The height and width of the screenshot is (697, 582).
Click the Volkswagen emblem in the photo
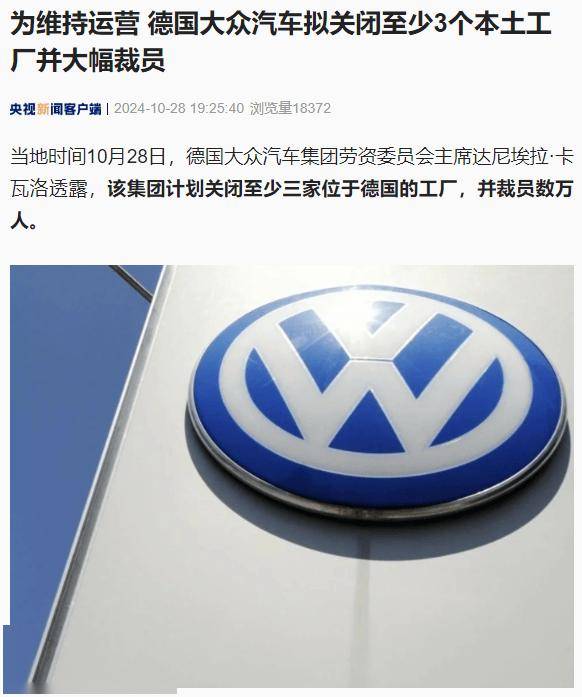point(377,401)
